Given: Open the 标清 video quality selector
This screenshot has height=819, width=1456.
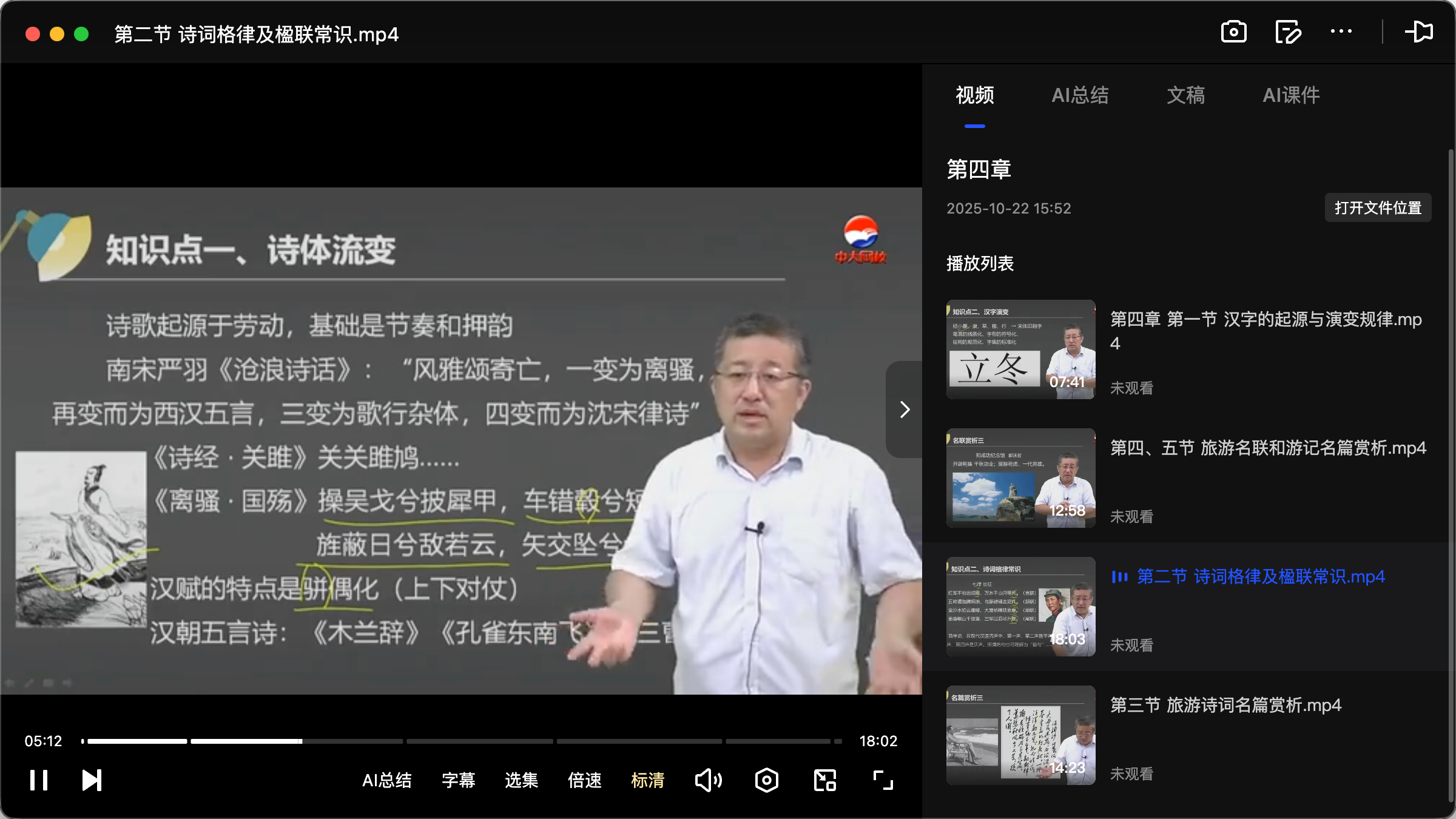Looking at the screenshot, I should [x=647, y=781].
